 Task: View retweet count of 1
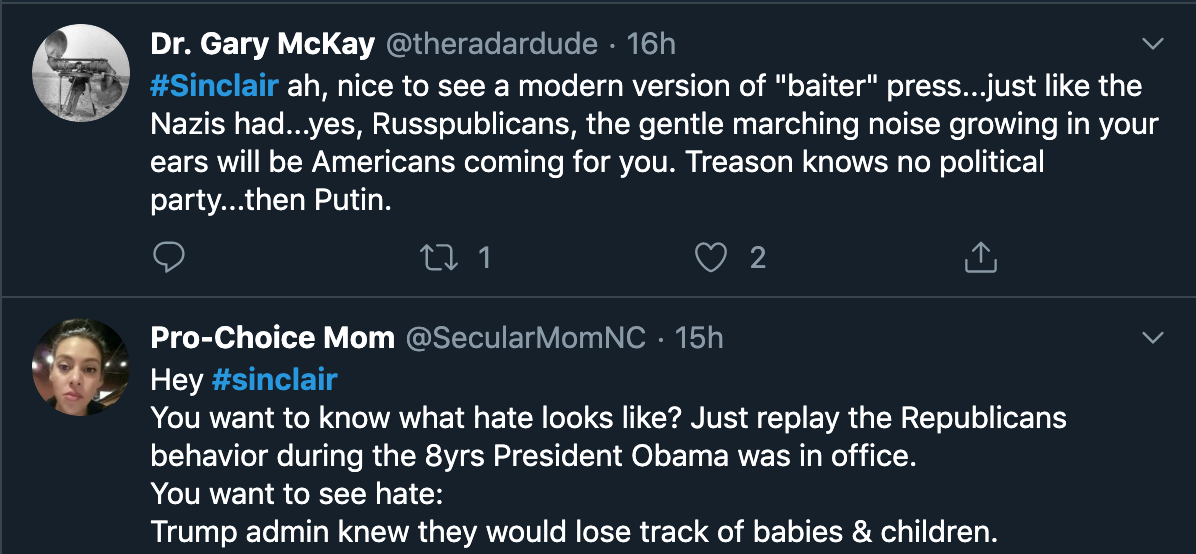484,258
